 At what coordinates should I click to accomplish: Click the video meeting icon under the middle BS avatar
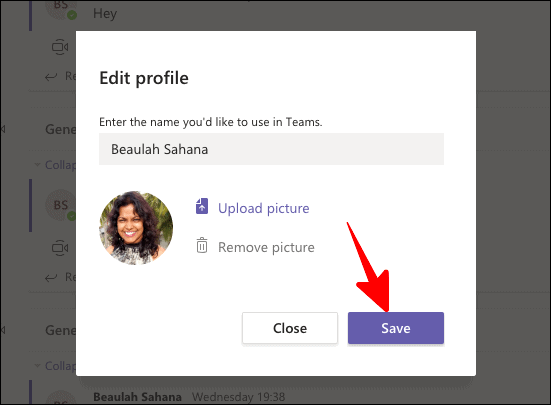tap(60, 248)
